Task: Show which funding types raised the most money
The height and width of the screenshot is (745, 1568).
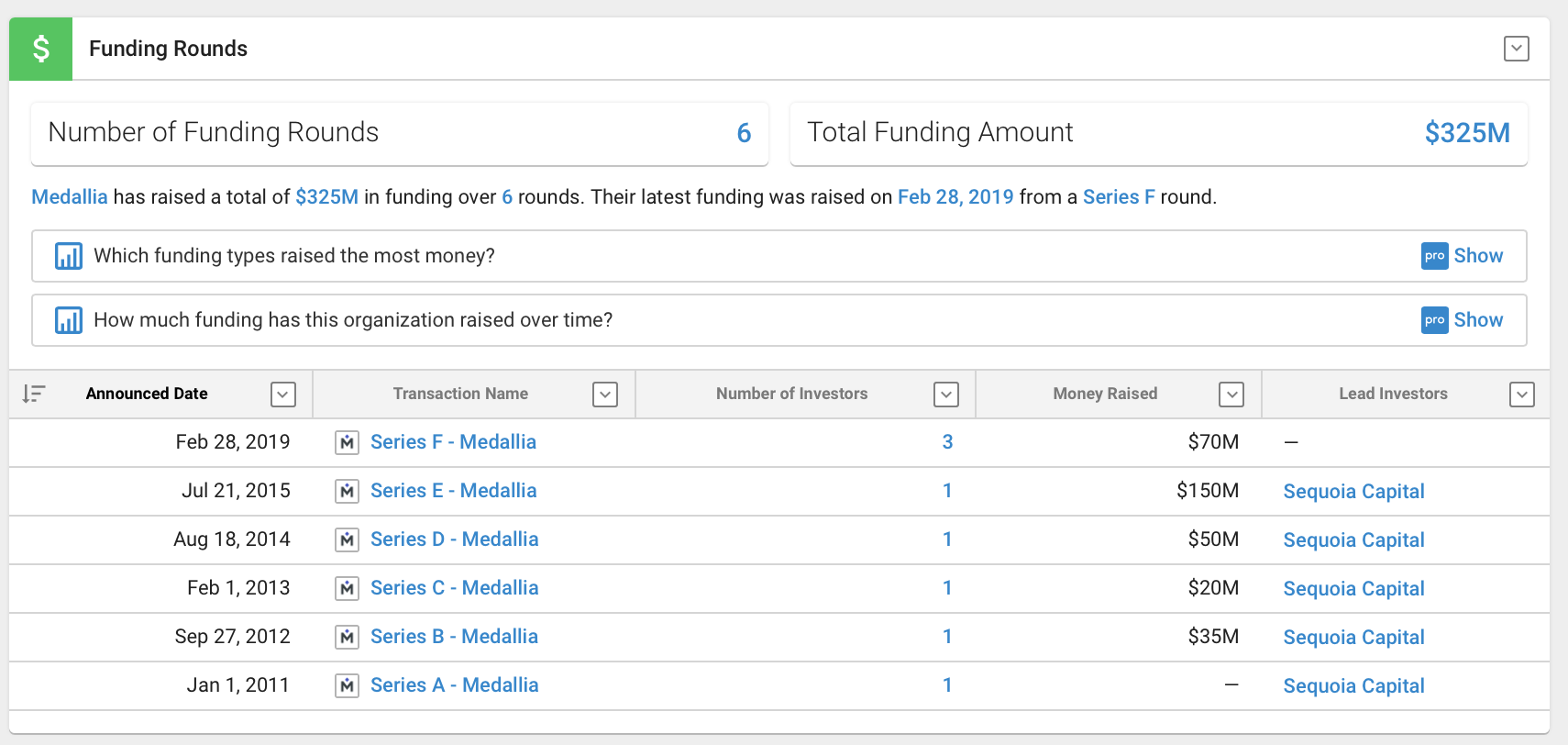Action: pos(1477,256)
